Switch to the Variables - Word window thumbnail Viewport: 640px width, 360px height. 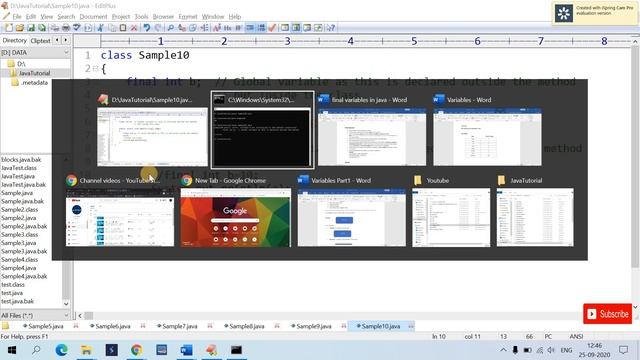tap(487, 130)
